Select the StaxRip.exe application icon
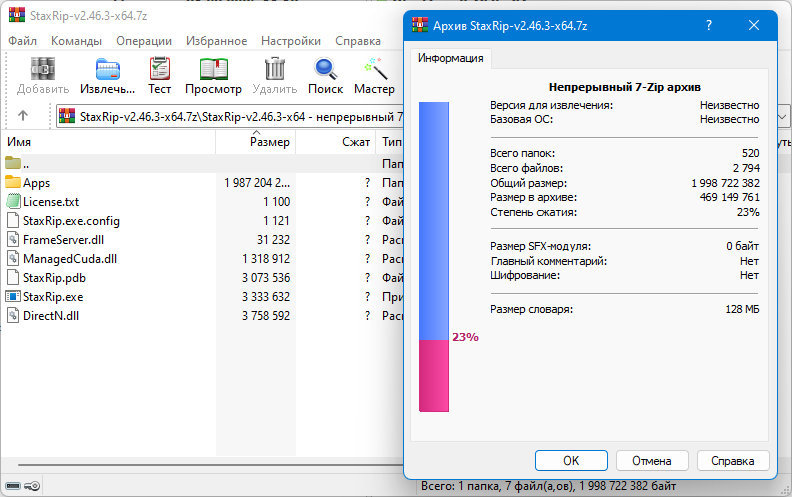Viewport: 792px width, 497px height. coord(13,296)
